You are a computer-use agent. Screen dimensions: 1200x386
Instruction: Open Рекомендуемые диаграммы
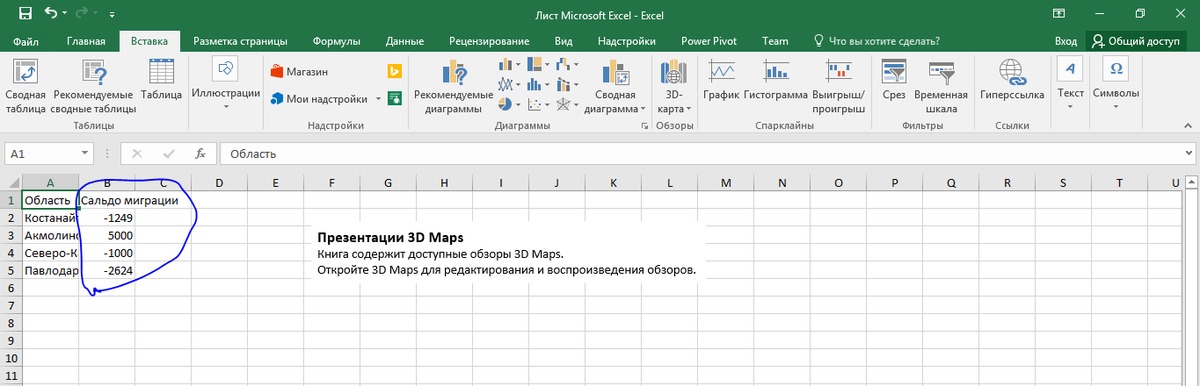453,86
